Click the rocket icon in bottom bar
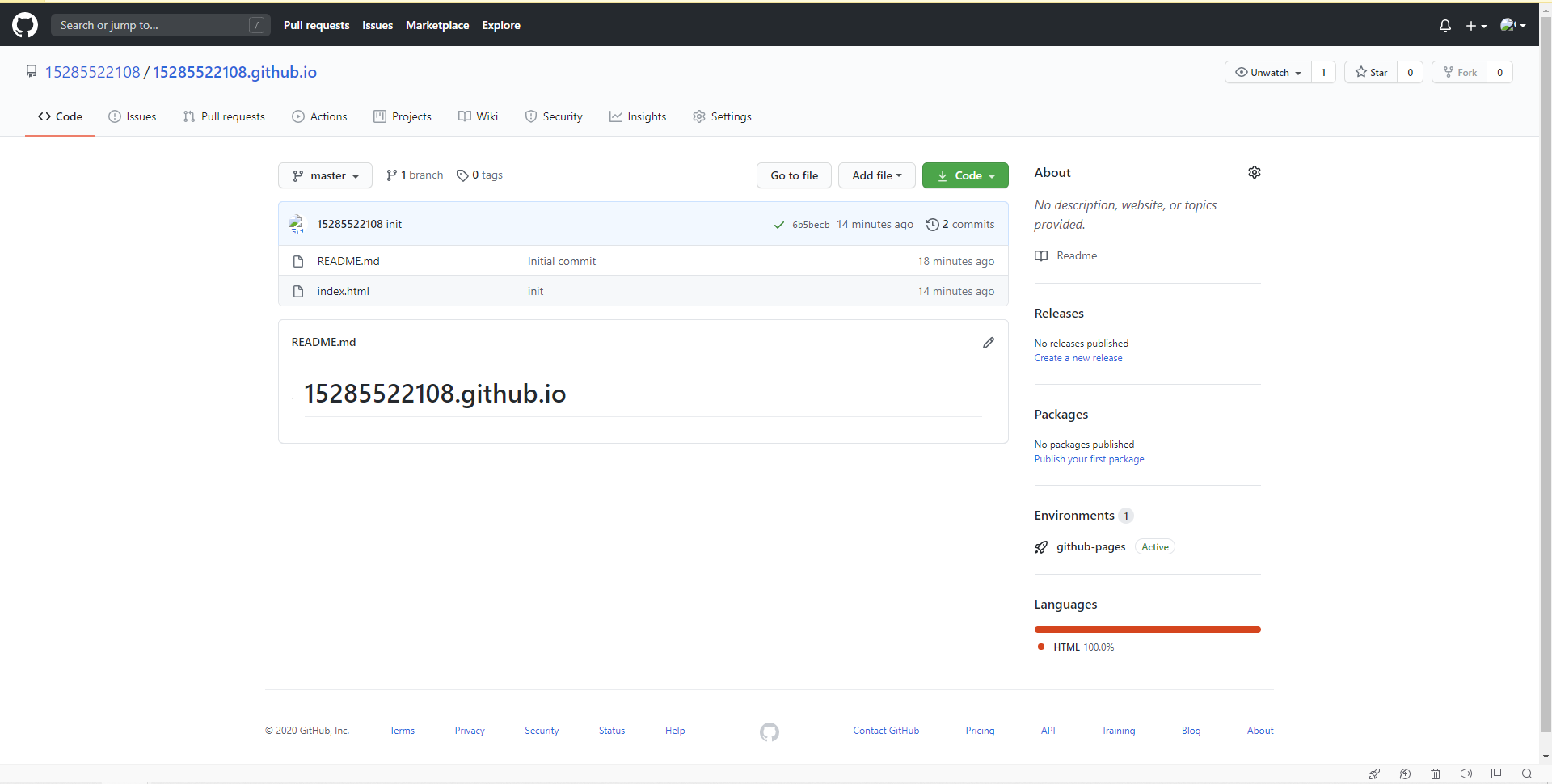Screen dimensions: 1552x784 click(x=1374, y=773)
